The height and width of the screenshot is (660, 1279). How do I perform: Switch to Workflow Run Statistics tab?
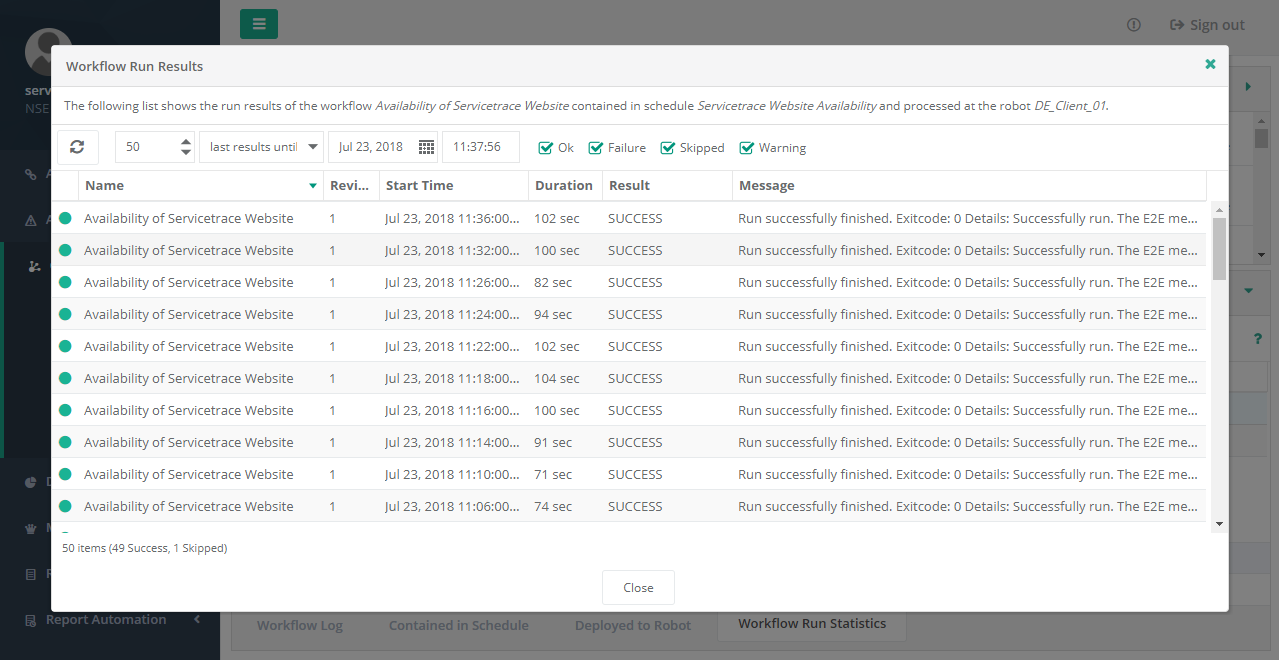coord(812,624)
